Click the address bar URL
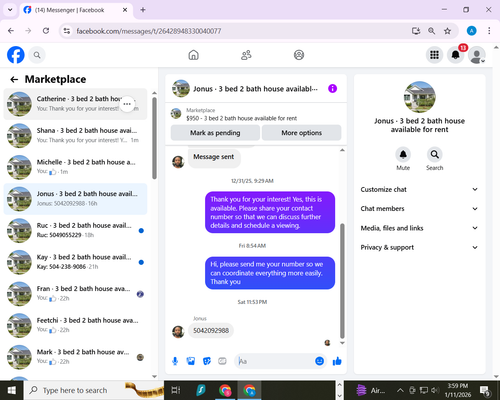 point(149,31)
